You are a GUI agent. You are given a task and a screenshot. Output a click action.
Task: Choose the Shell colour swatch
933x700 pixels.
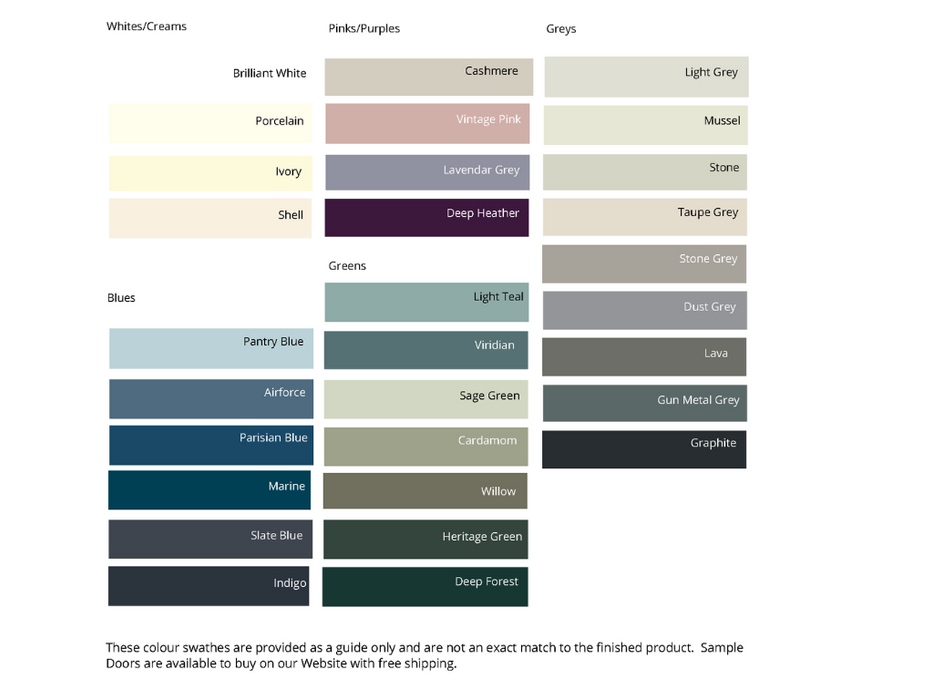(210, 218)
